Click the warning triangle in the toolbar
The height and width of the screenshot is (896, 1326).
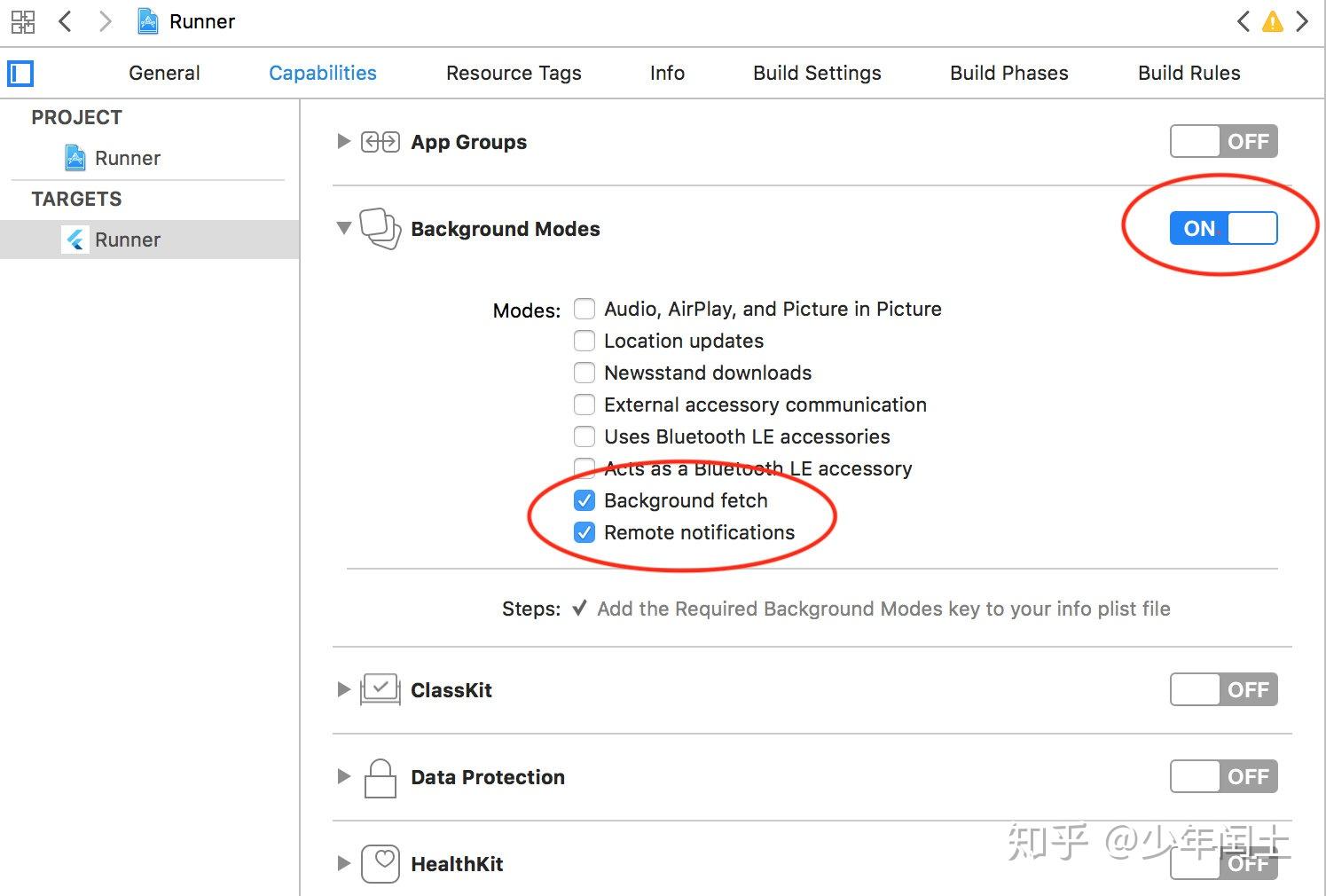click(x=1274, y=20)
